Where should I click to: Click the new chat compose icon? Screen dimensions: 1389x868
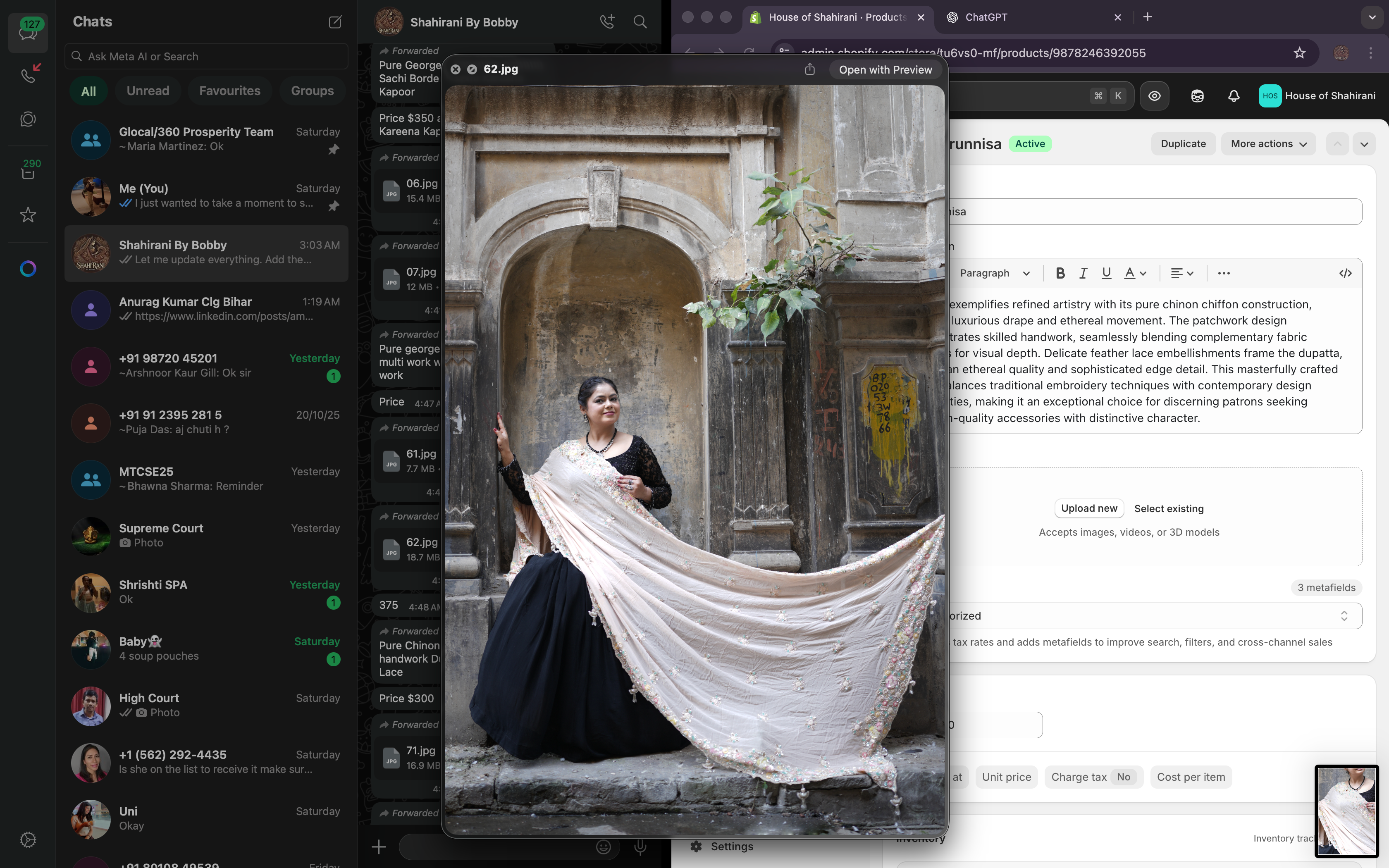pos(335,22)
